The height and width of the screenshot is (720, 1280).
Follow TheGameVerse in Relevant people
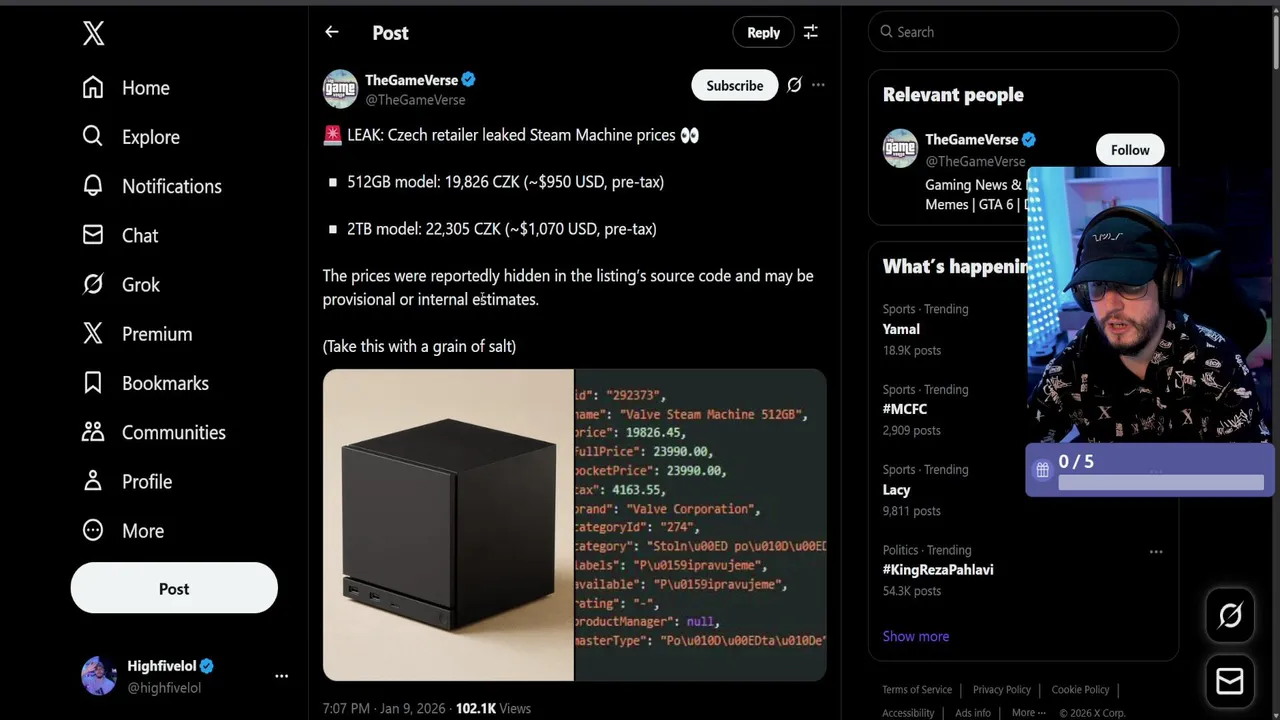pos(1130,150)
